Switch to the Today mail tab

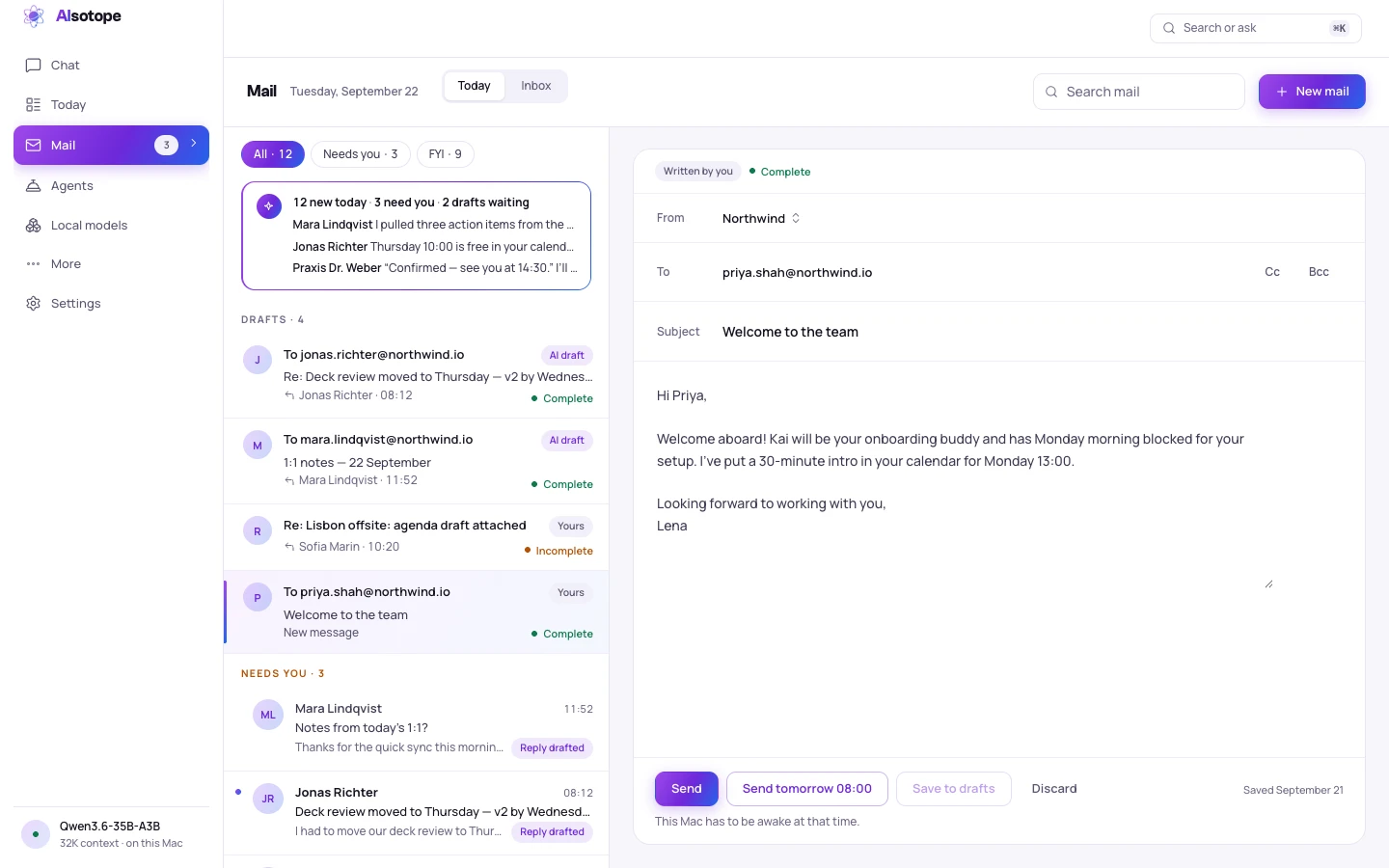(x=474, y=86)
